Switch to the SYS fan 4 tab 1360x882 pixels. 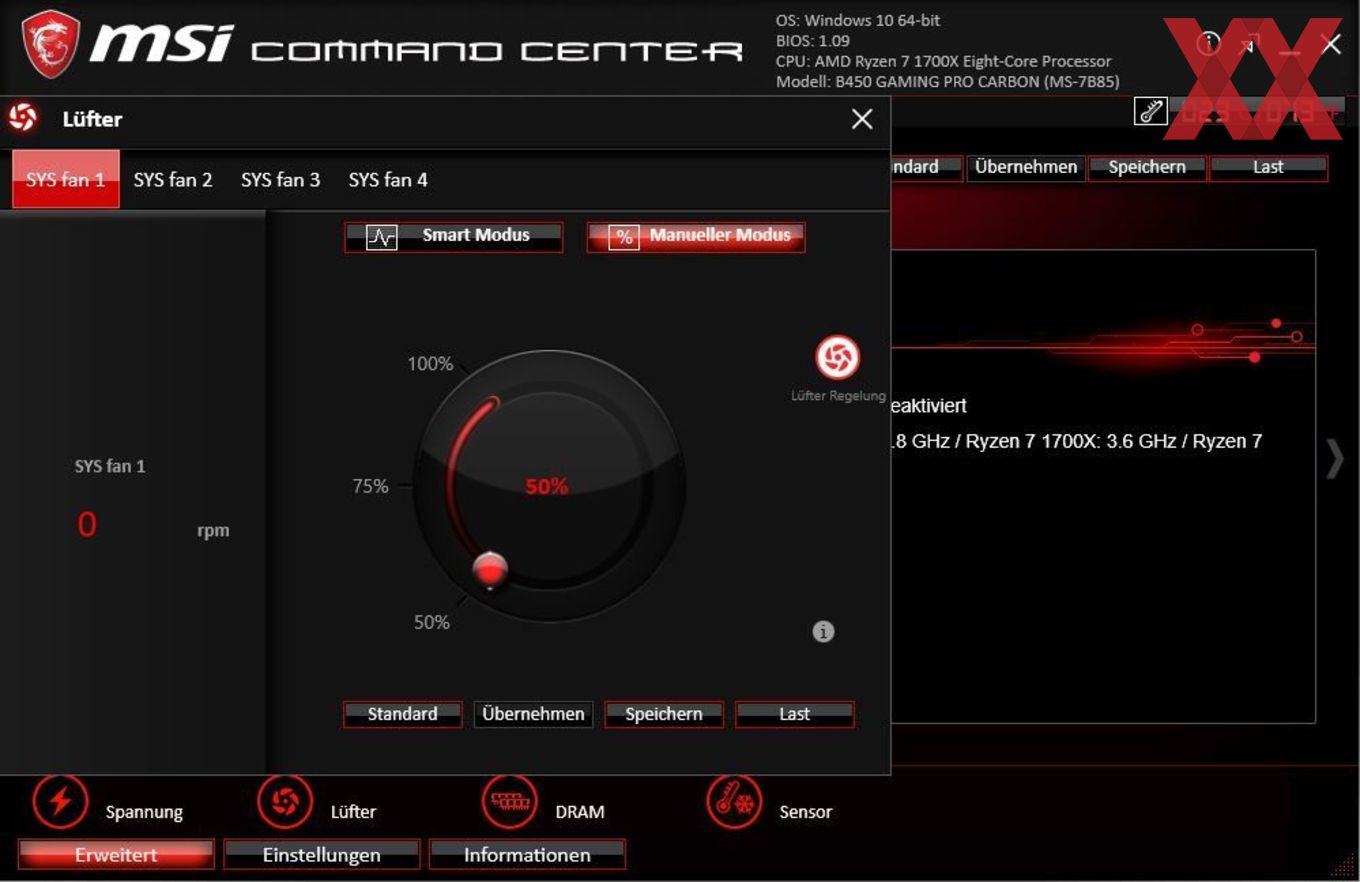tap(388, 180)
